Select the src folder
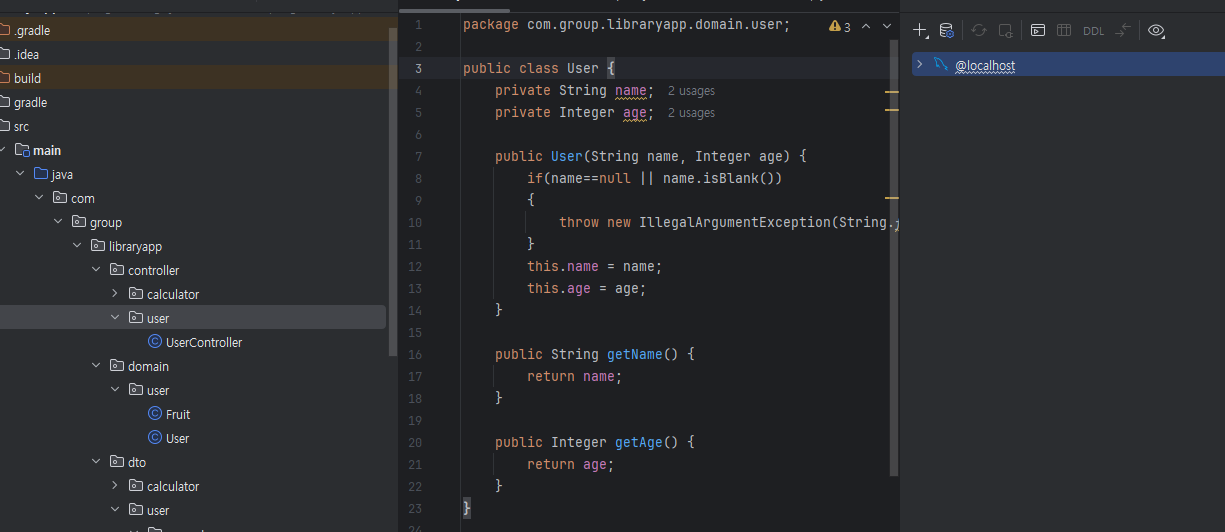Image resolution: width=1225 pixels, height=532 pixels. [x=193, y=126]
